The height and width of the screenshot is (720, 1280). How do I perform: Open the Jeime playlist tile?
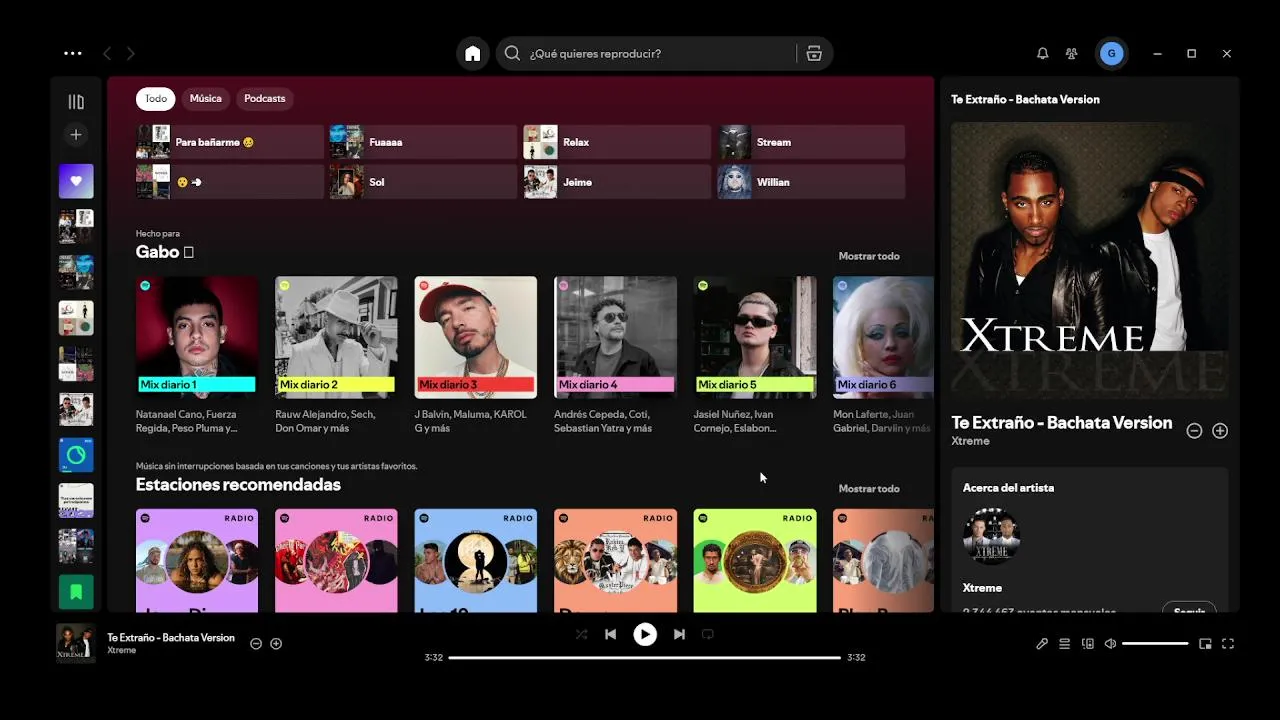pos(617,182)
